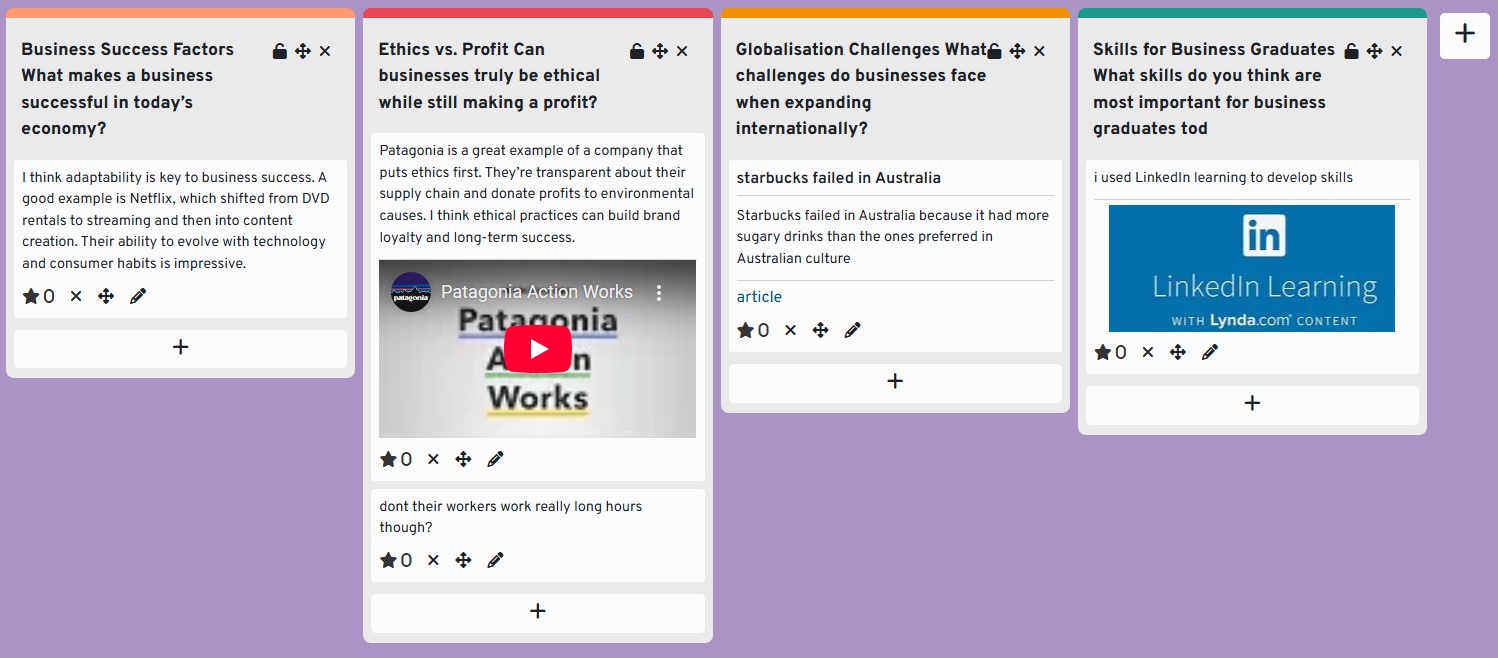Open the article link
Viewport: 1498px width, 658px height.
[759, 297]
